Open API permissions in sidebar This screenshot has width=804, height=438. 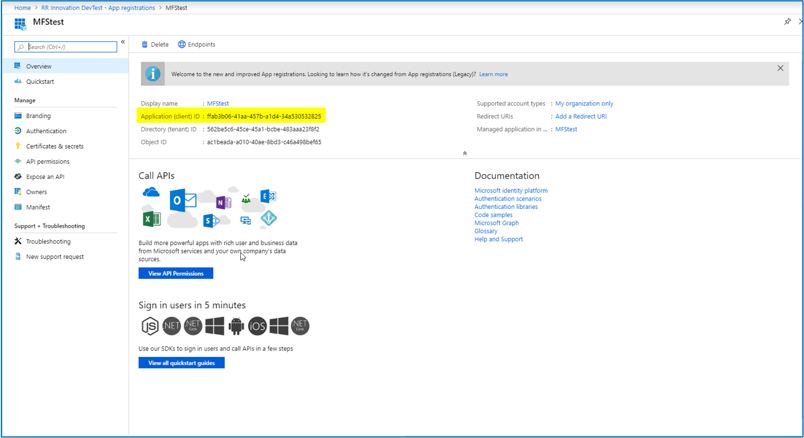pyautogui.click(x=47, y=161)
